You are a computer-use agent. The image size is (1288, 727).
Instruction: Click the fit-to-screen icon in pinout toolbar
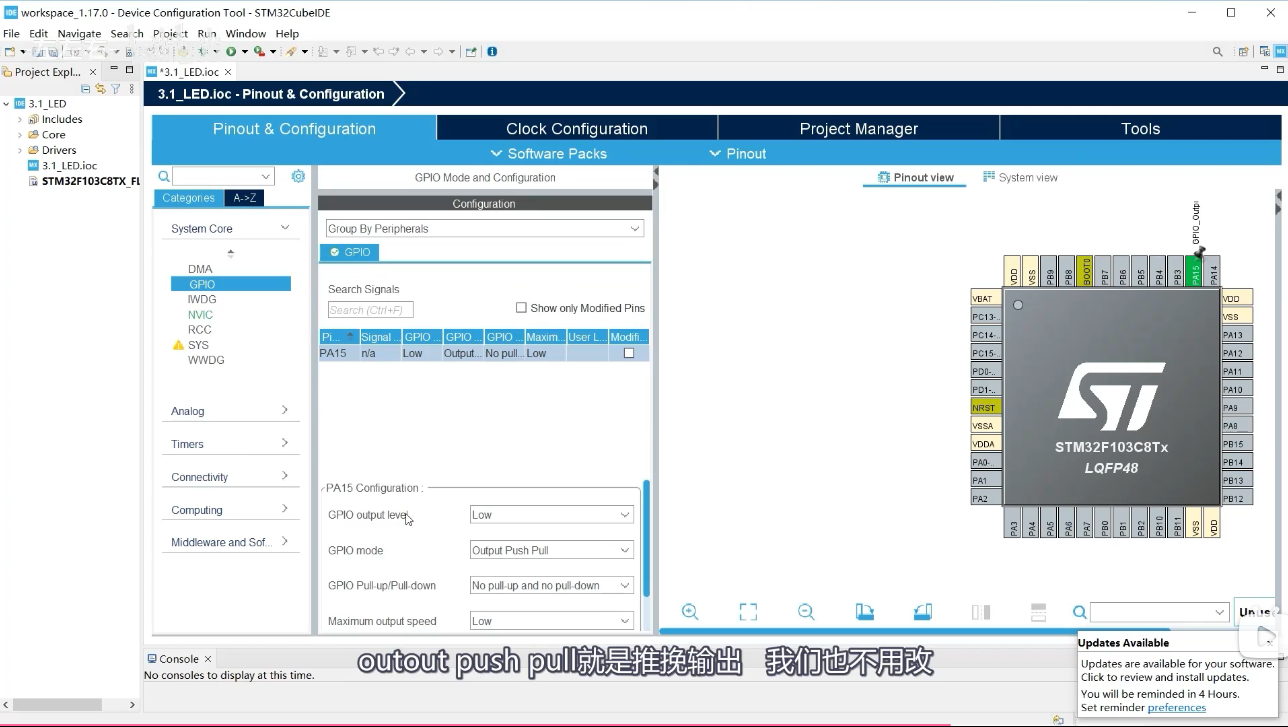pos(748,612)
